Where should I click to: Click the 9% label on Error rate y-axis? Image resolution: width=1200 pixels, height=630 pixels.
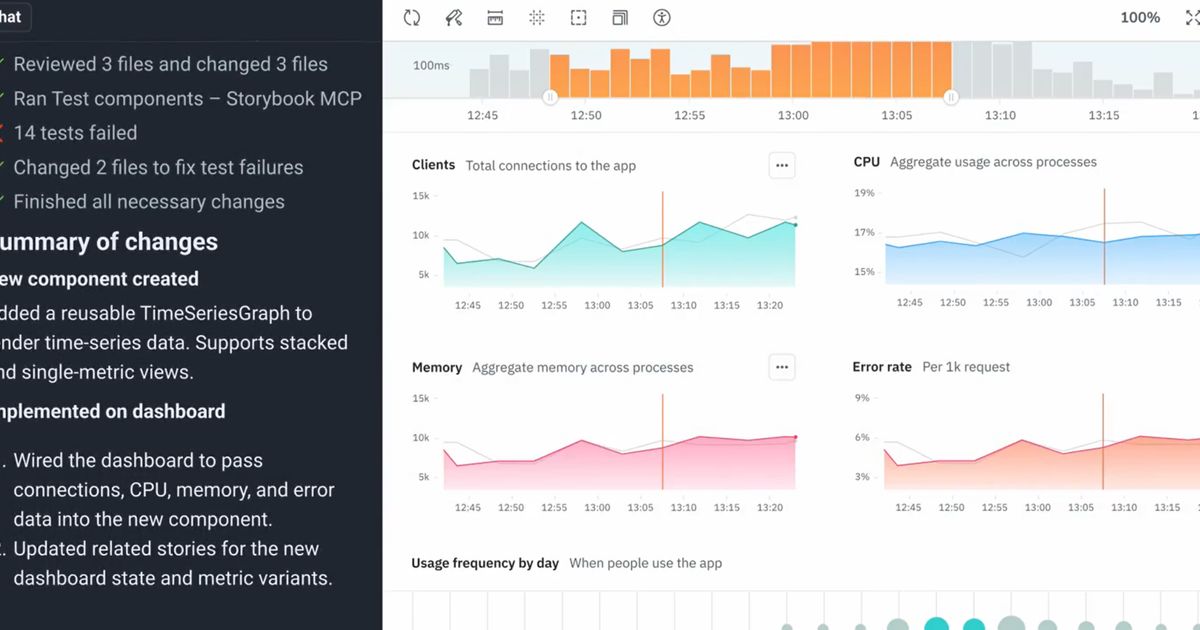[x=862, y=398]
